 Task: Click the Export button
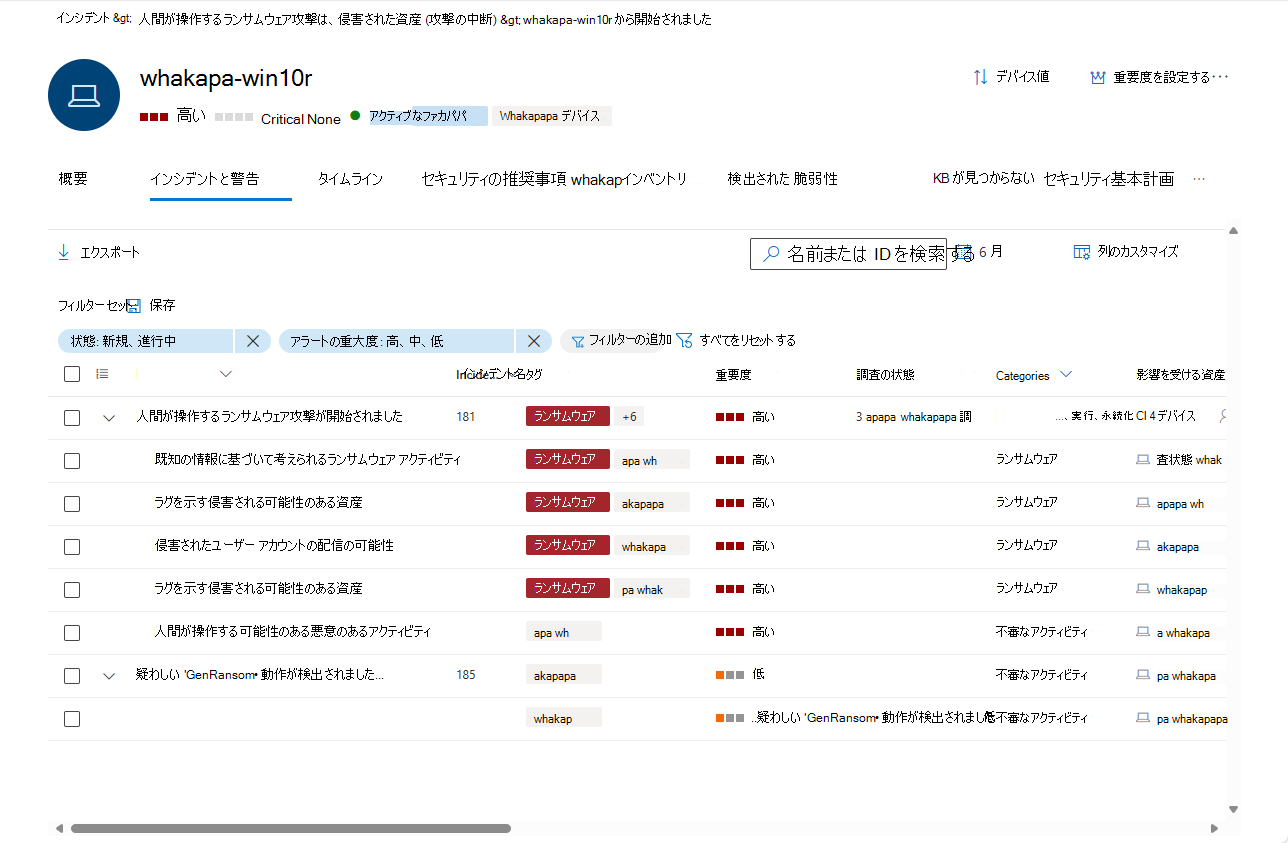(x=99, y=252)
